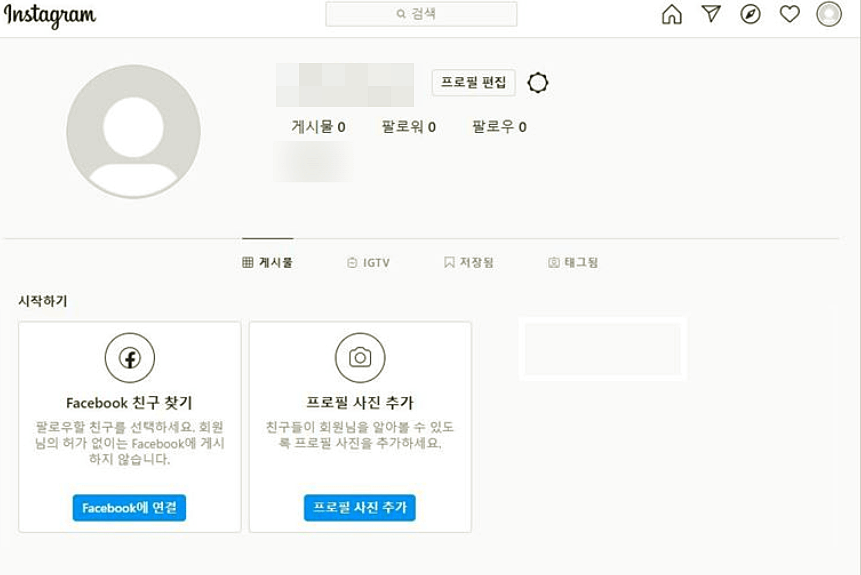Click the 프로필 편집 button
Screen dimensions: 861x575
(x=473, y=82)
